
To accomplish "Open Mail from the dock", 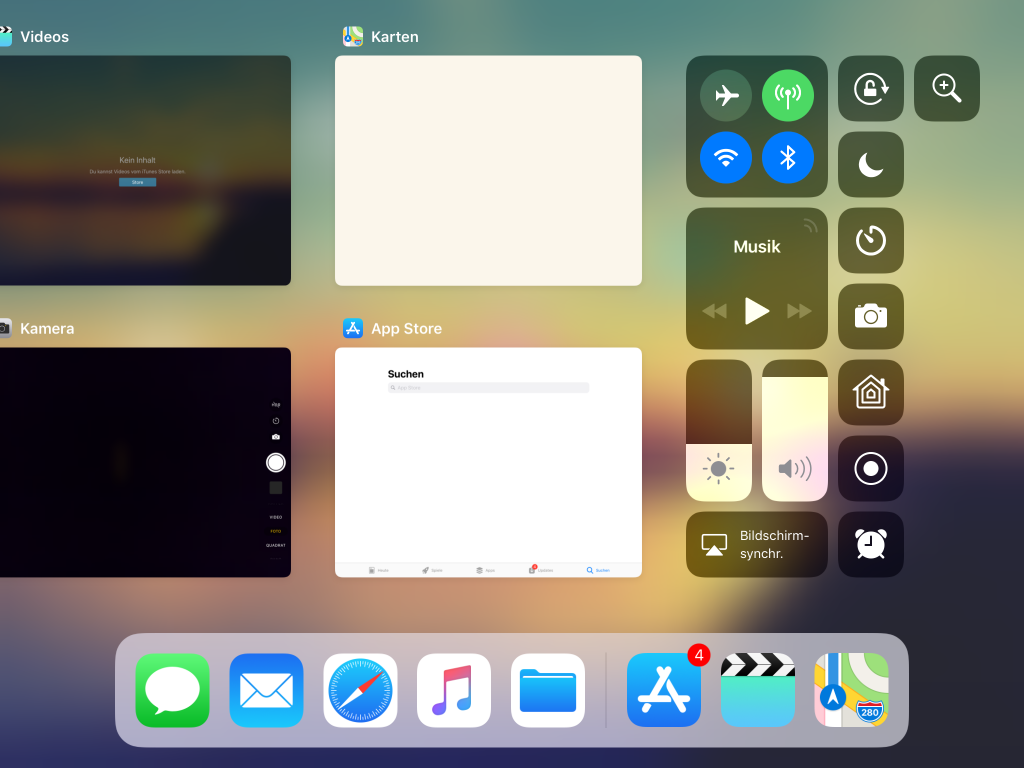I will [265, 690].
